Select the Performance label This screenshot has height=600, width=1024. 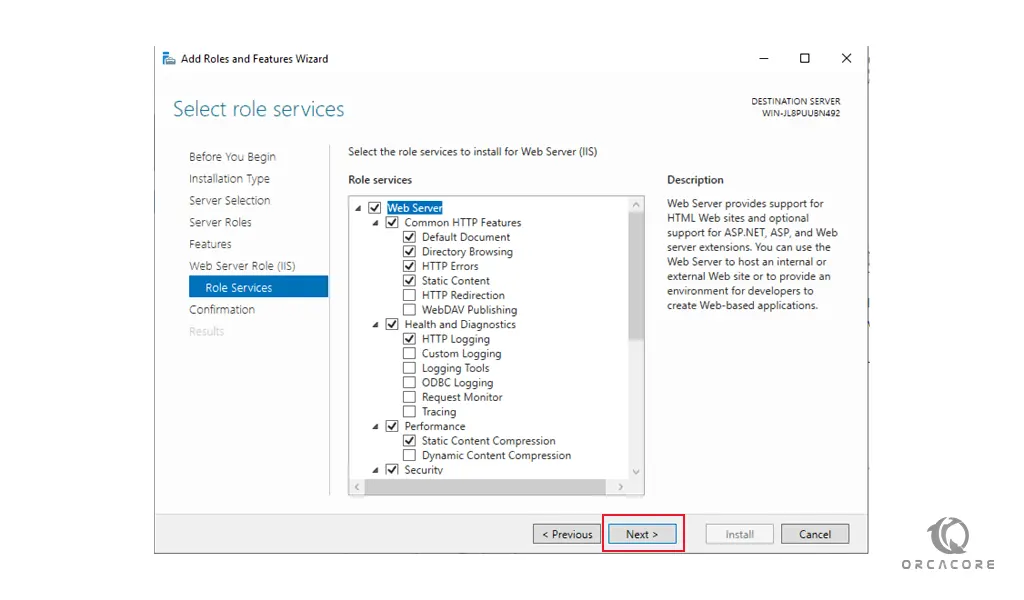pos(435,426)
